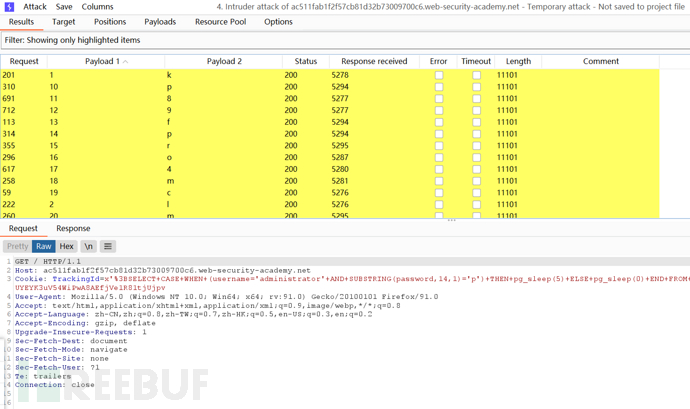Sort by the Length column header
Screen dimensions: 690x409
coord(518,61)
